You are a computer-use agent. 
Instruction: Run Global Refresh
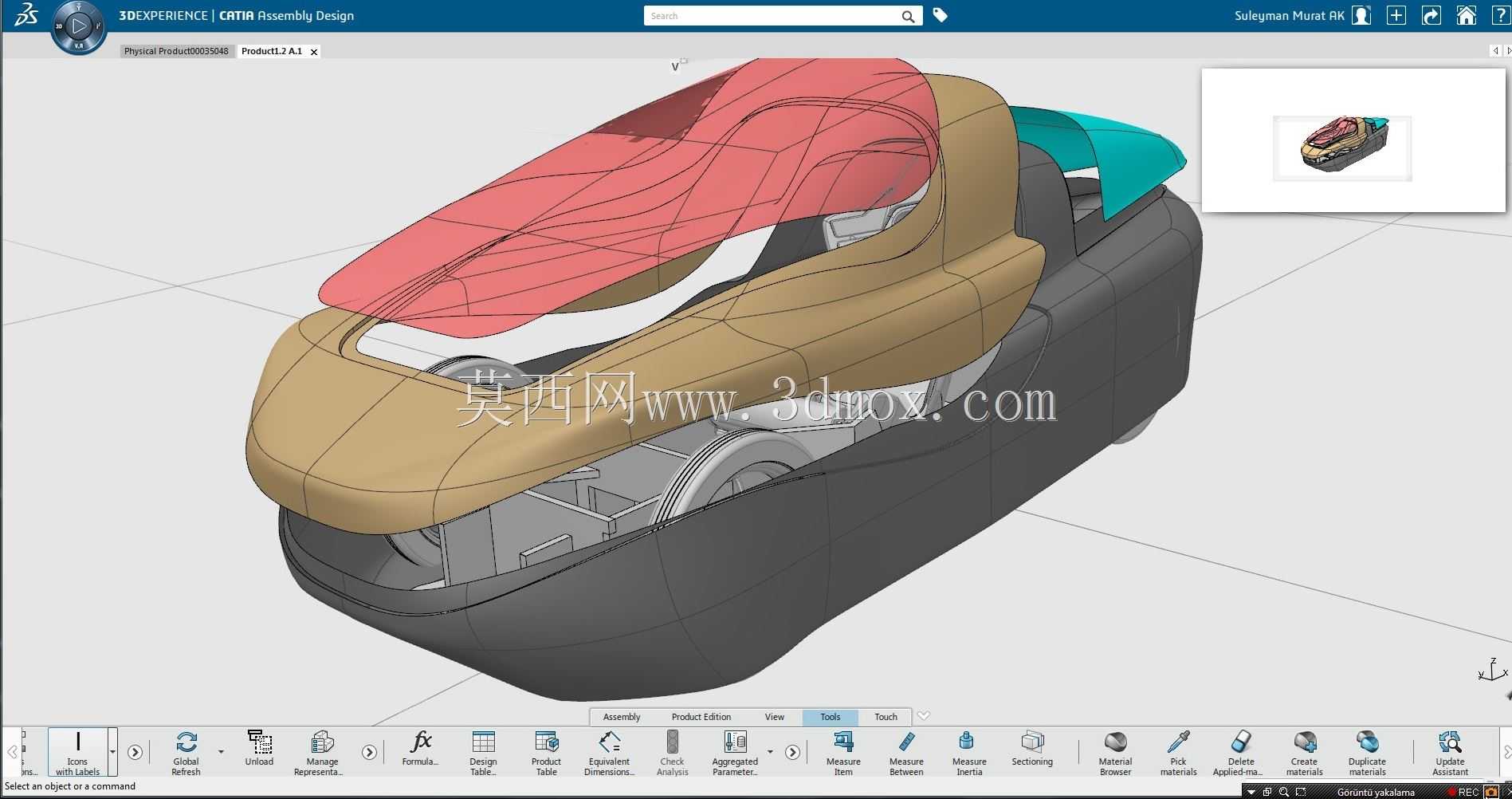point(186,752)
